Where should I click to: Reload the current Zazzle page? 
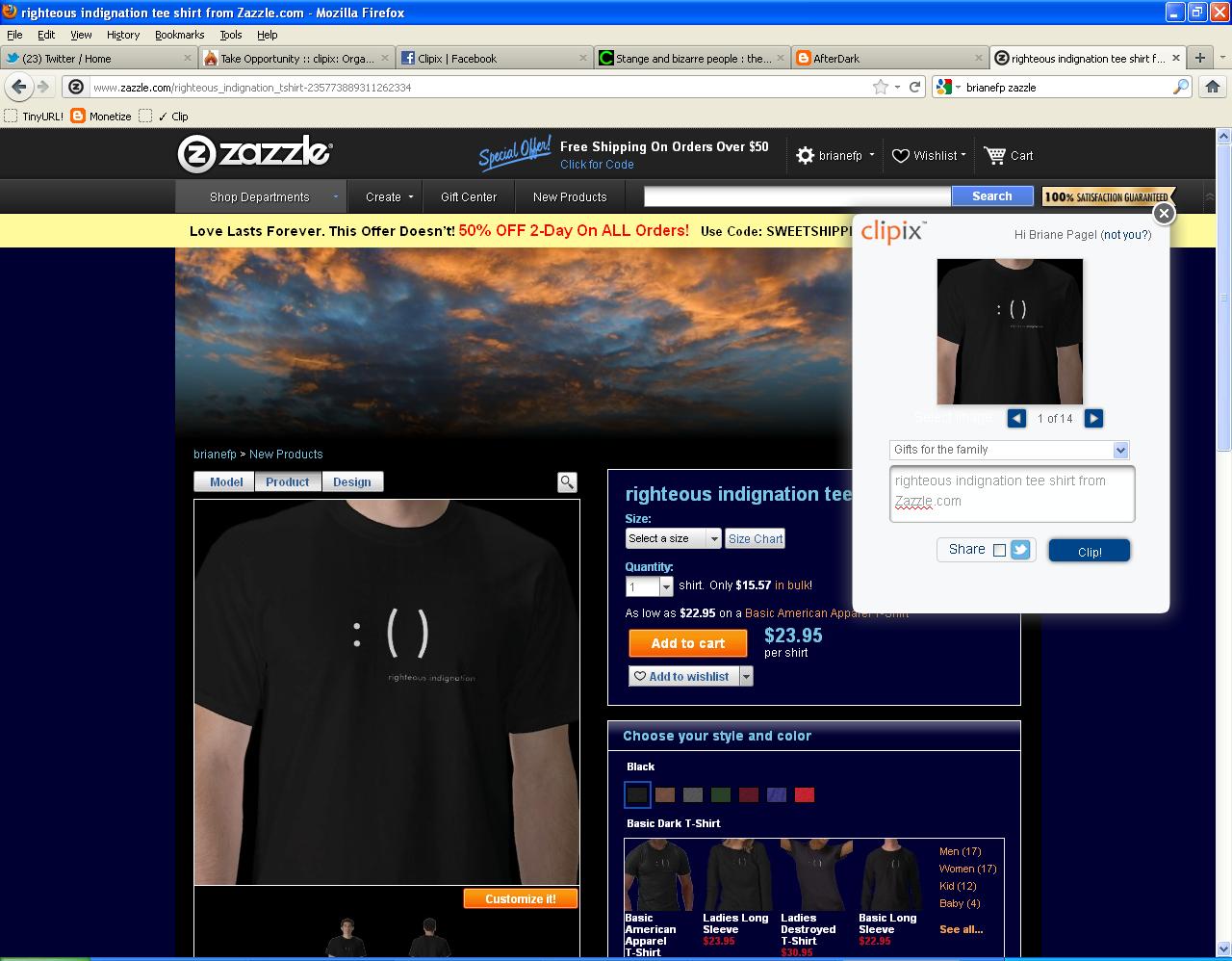914,87
